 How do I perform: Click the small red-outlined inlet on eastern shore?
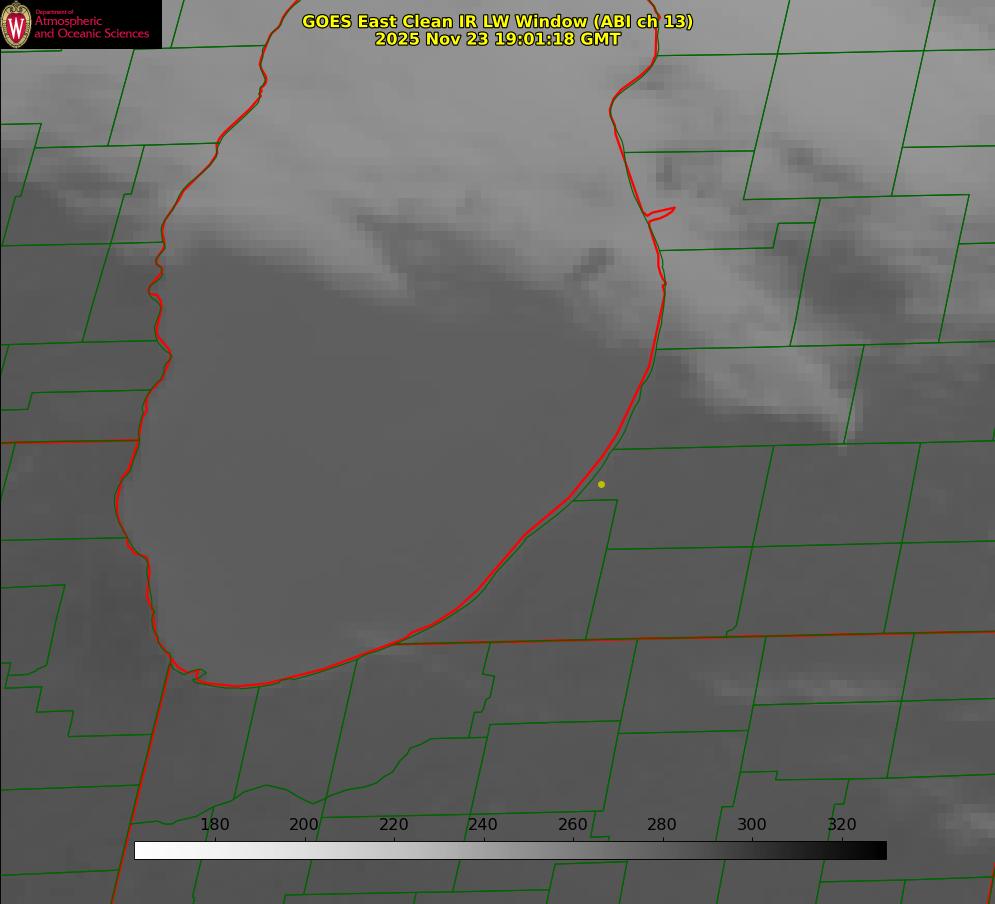tap(662, 213)
